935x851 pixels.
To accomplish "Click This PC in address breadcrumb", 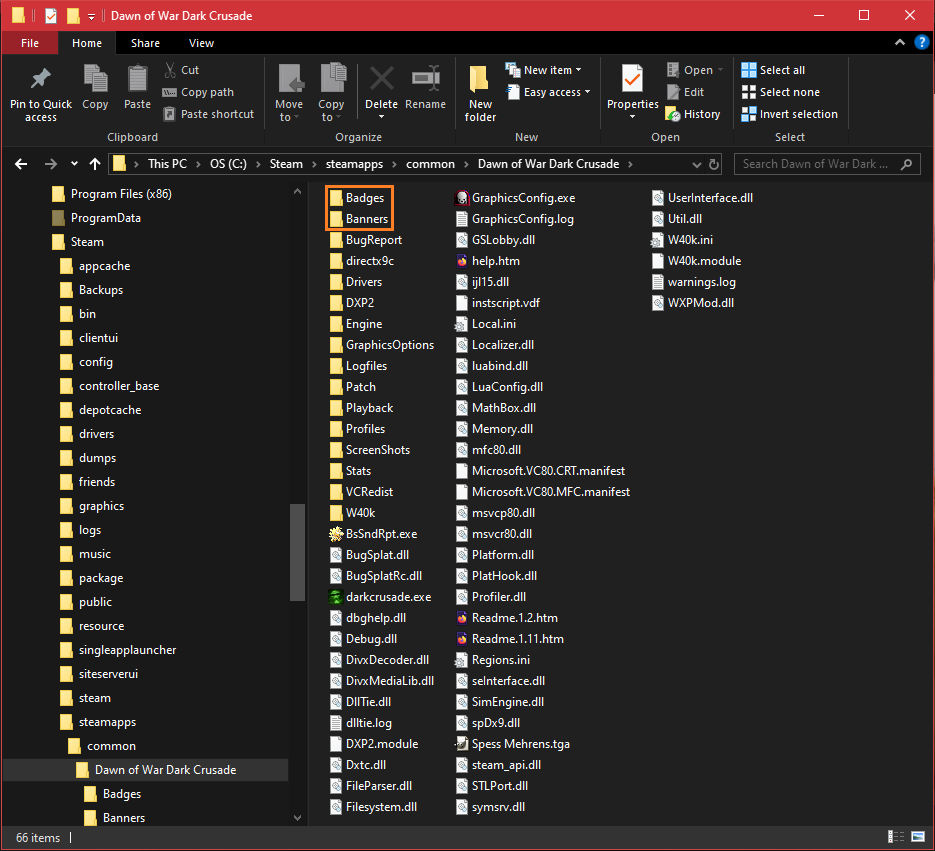I will (167, 164).
